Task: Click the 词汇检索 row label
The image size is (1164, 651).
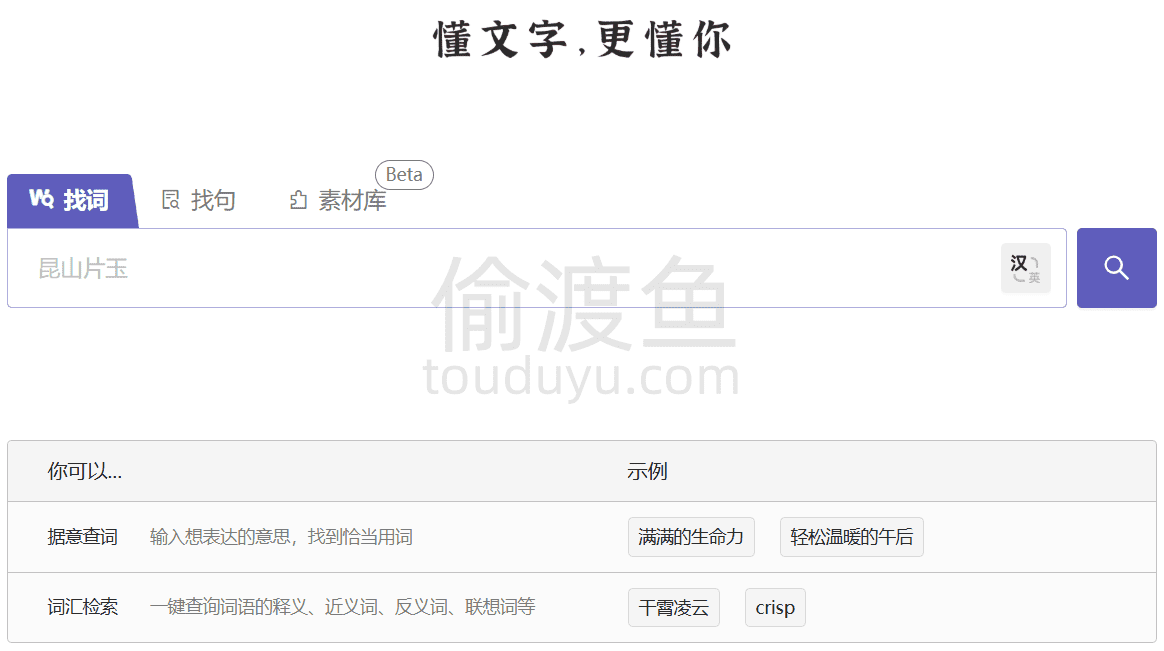Action: (82, 607)
